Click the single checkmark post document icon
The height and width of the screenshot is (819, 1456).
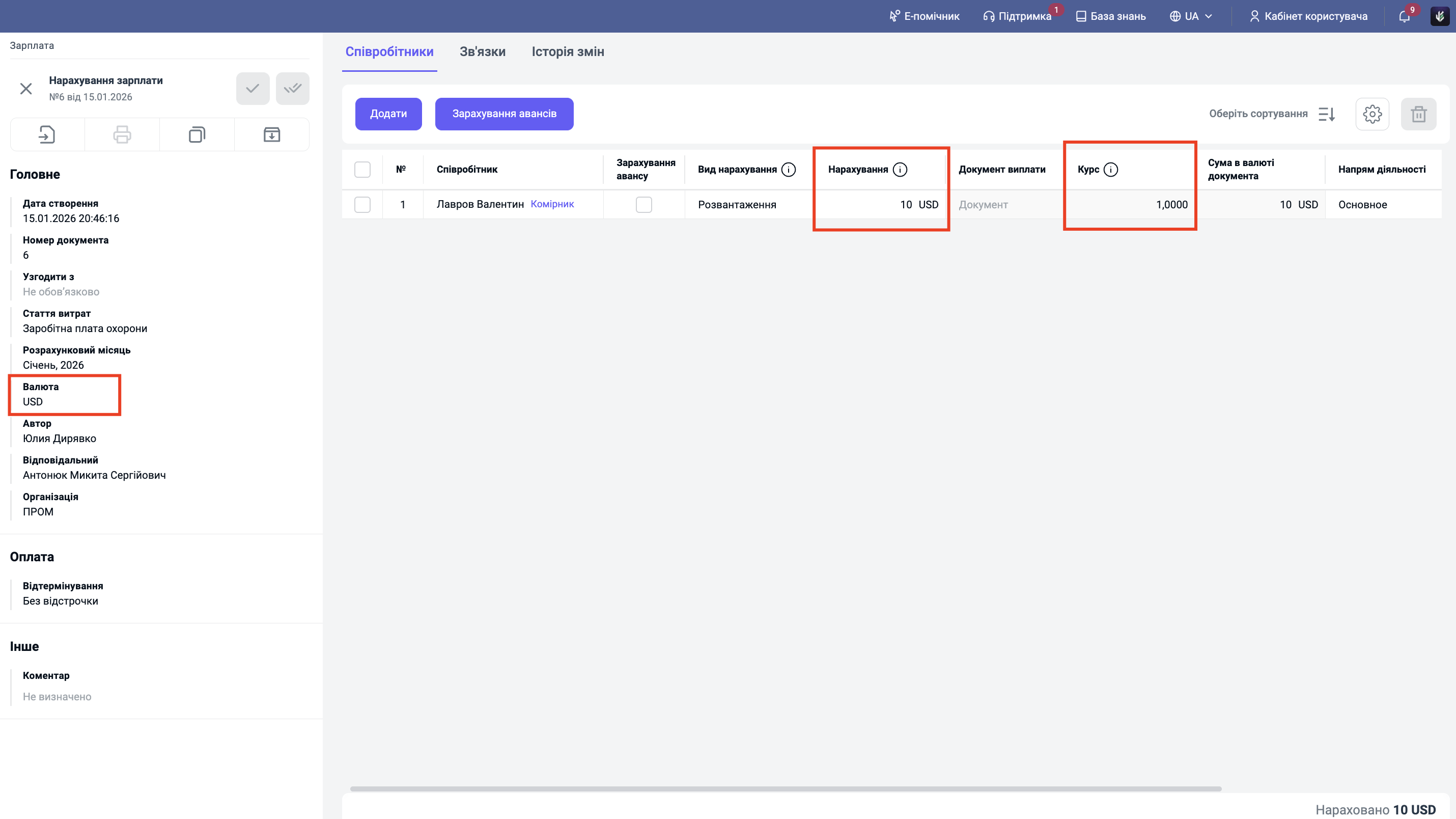coord(253,88)
